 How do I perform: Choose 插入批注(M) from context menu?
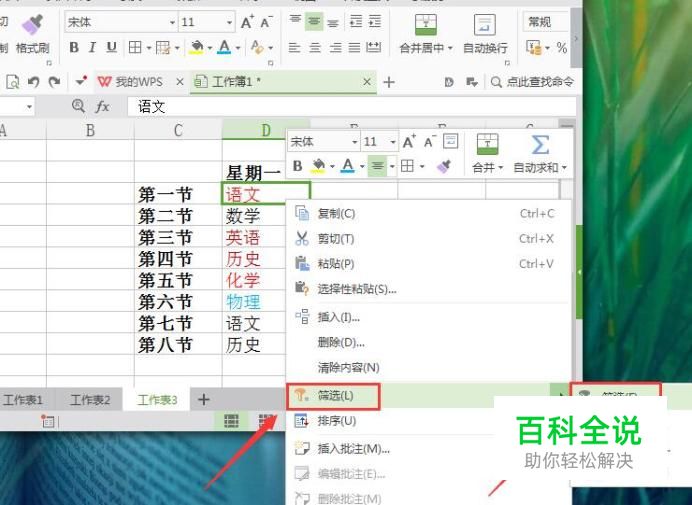(391, 449)
